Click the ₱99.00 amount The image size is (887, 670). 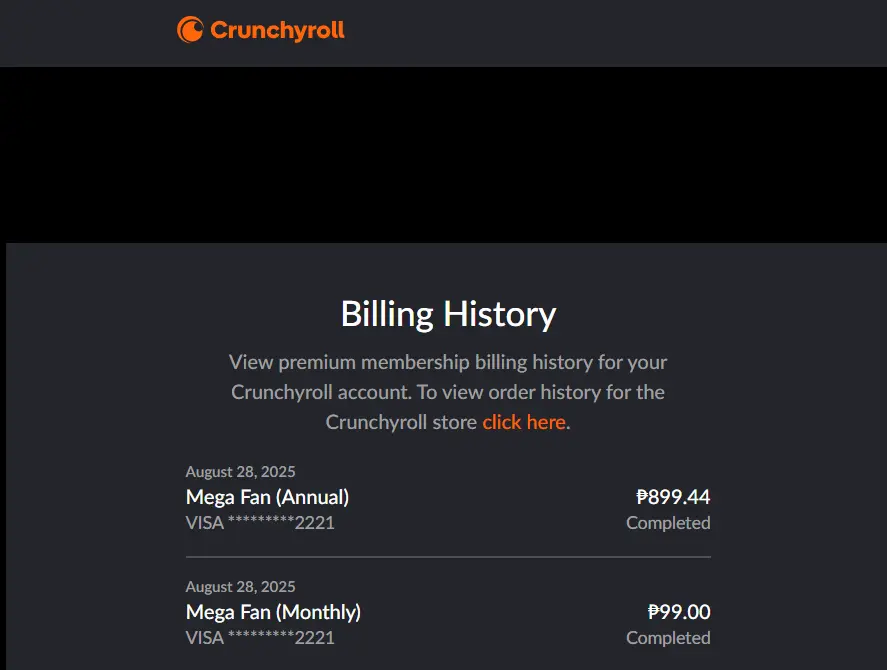click(x=679, y=612)
